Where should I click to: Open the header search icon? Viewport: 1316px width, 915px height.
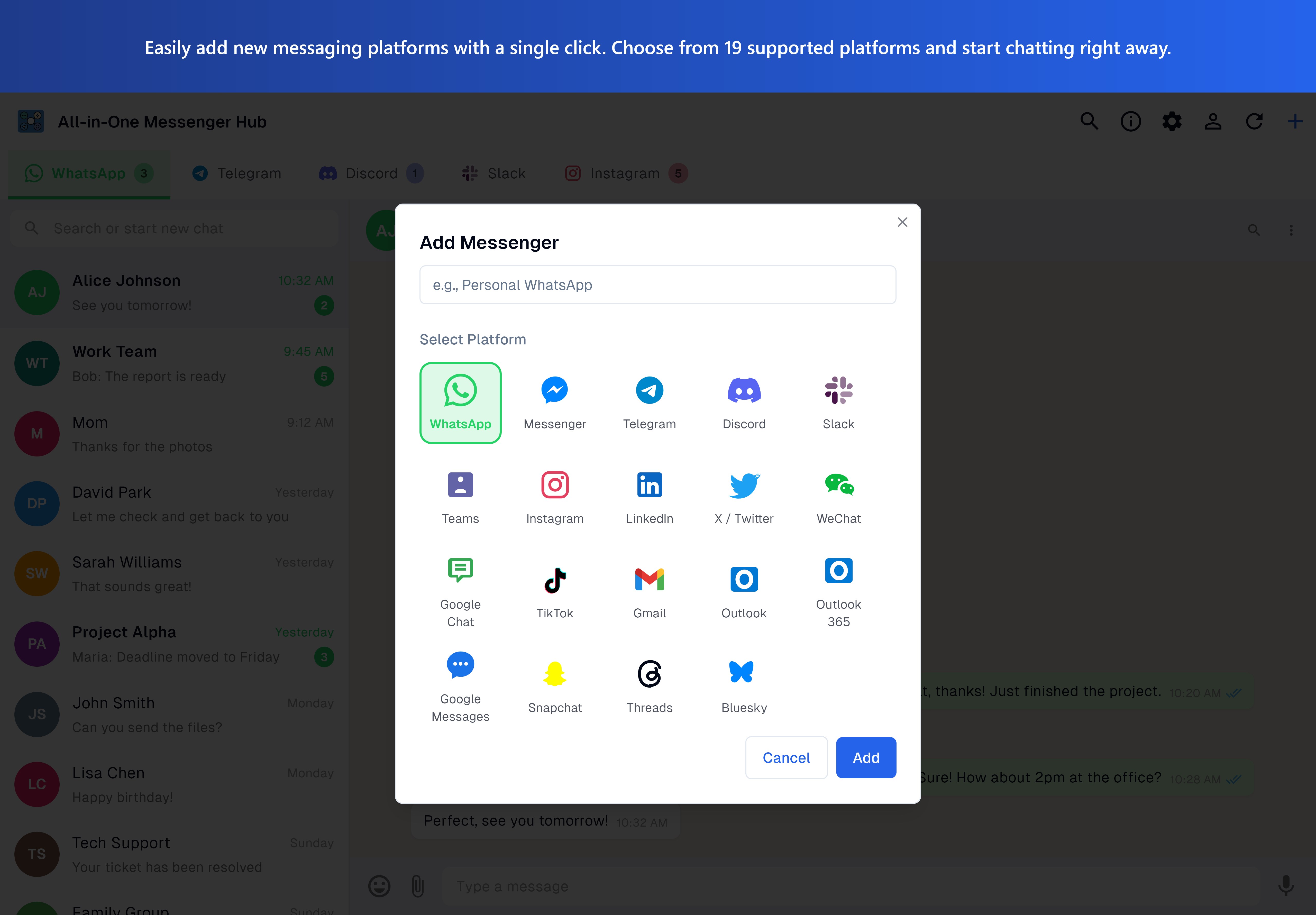1089,122
